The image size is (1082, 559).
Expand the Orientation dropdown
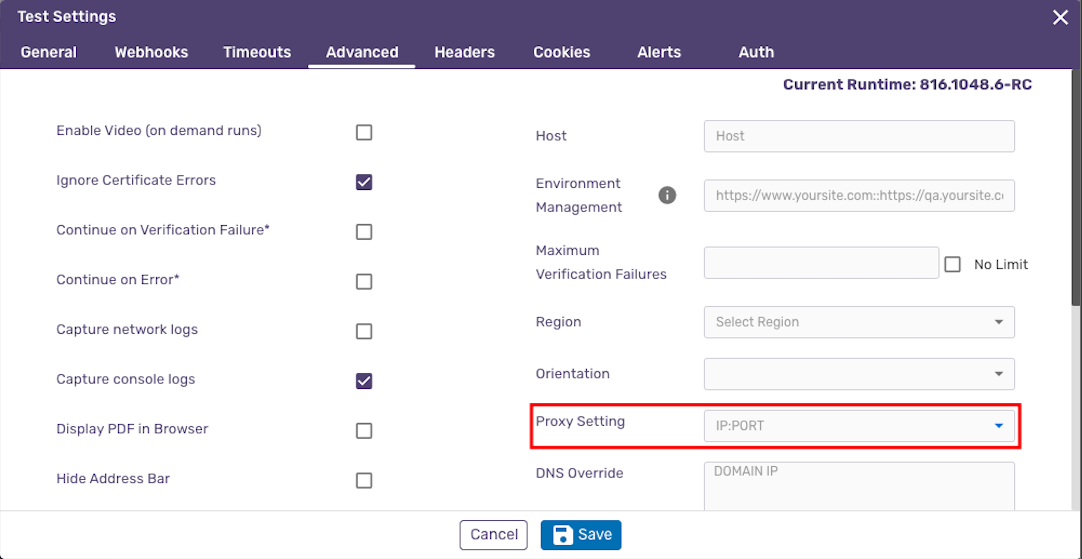click(x=859, y=374)
